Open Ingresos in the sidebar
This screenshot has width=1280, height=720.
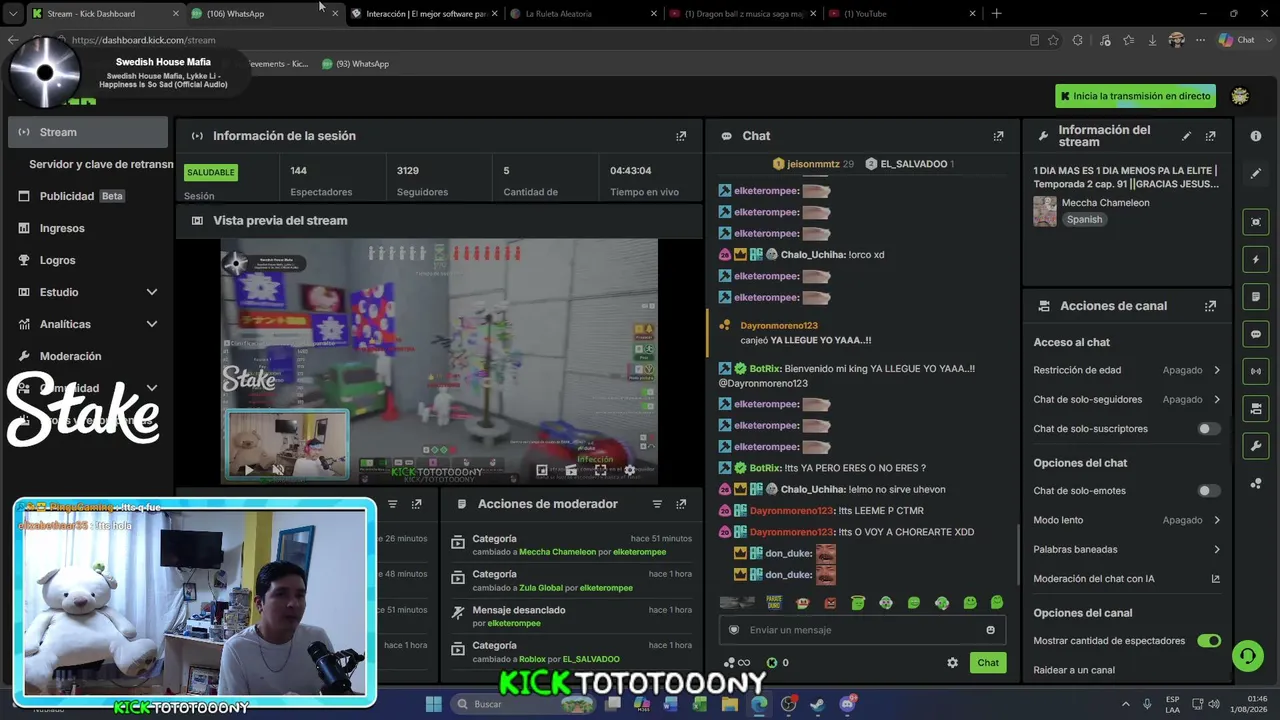(x=88, y=228)
